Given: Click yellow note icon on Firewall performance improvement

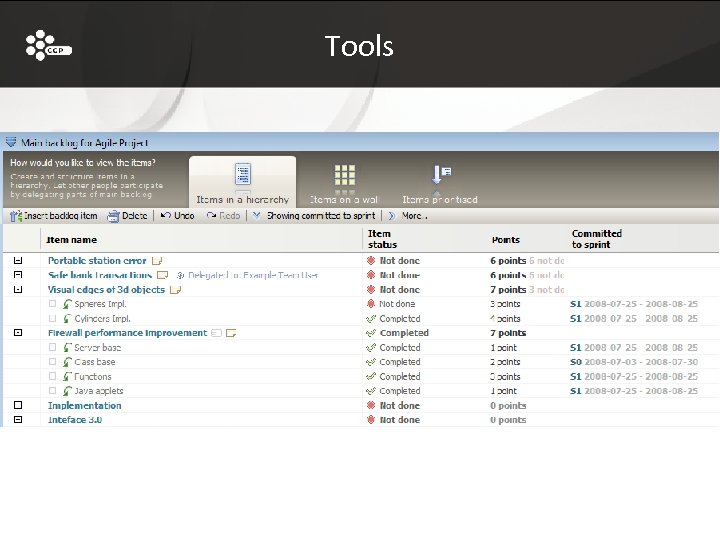Looking at the screenshot, I should pos(231,333).
